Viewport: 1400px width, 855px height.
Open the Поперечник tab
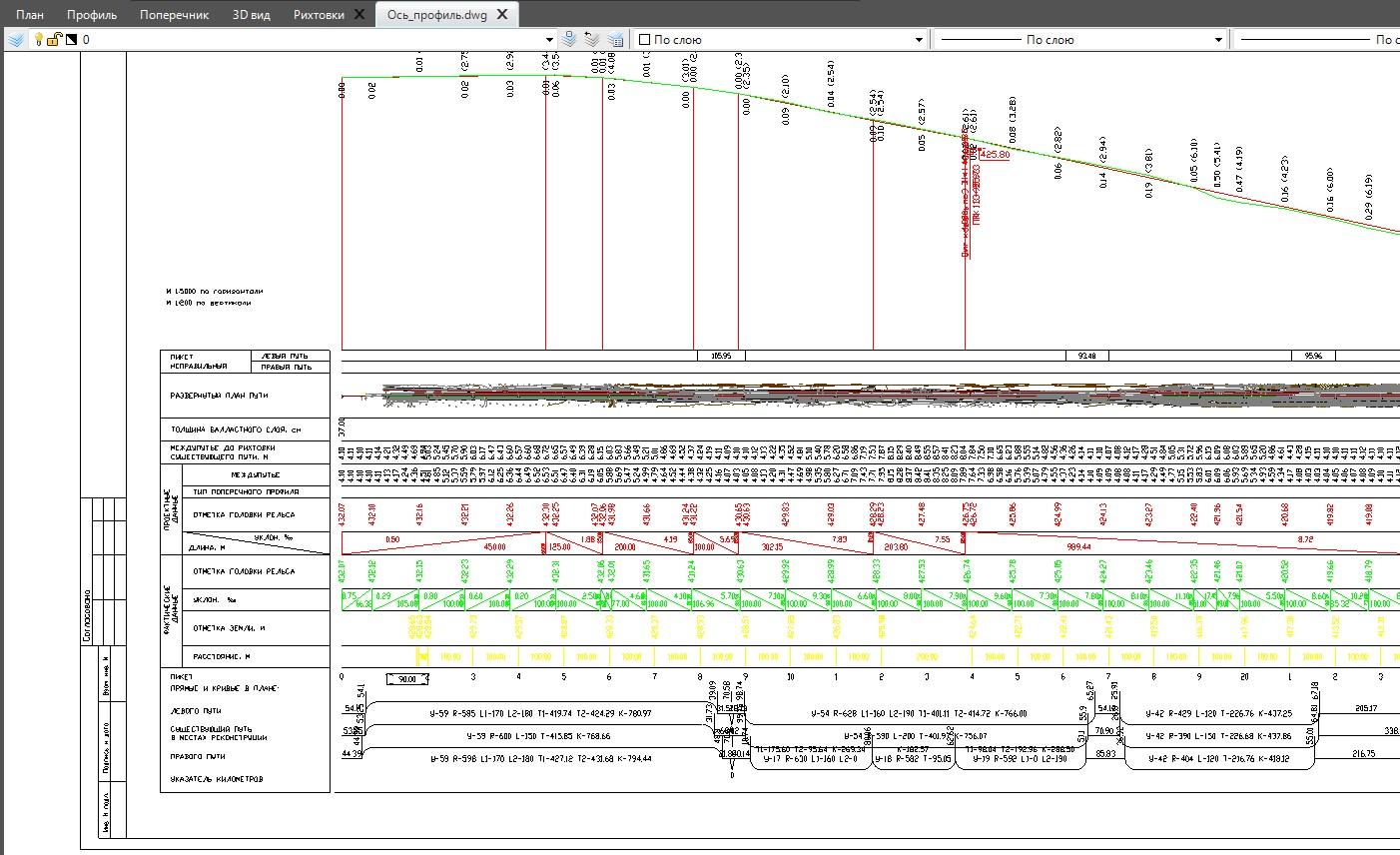(175, 14)
